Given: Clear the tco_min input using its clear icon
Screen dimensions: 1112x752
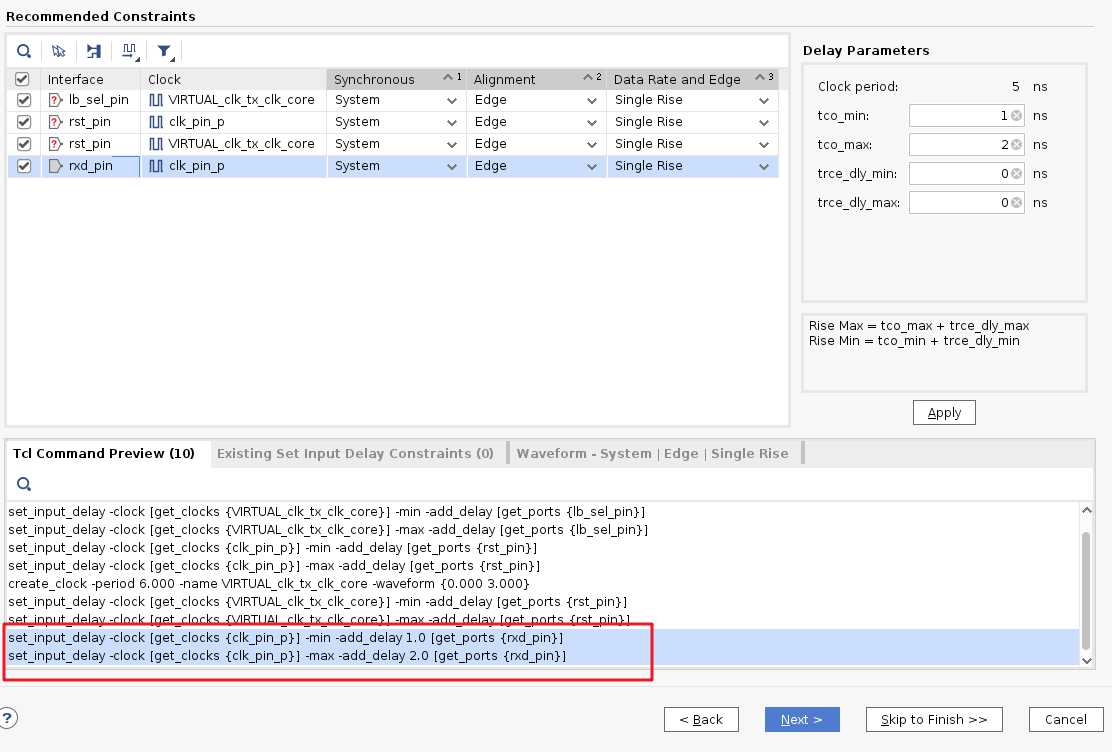Looking at the screenshot, I should tap(1015, 115).
